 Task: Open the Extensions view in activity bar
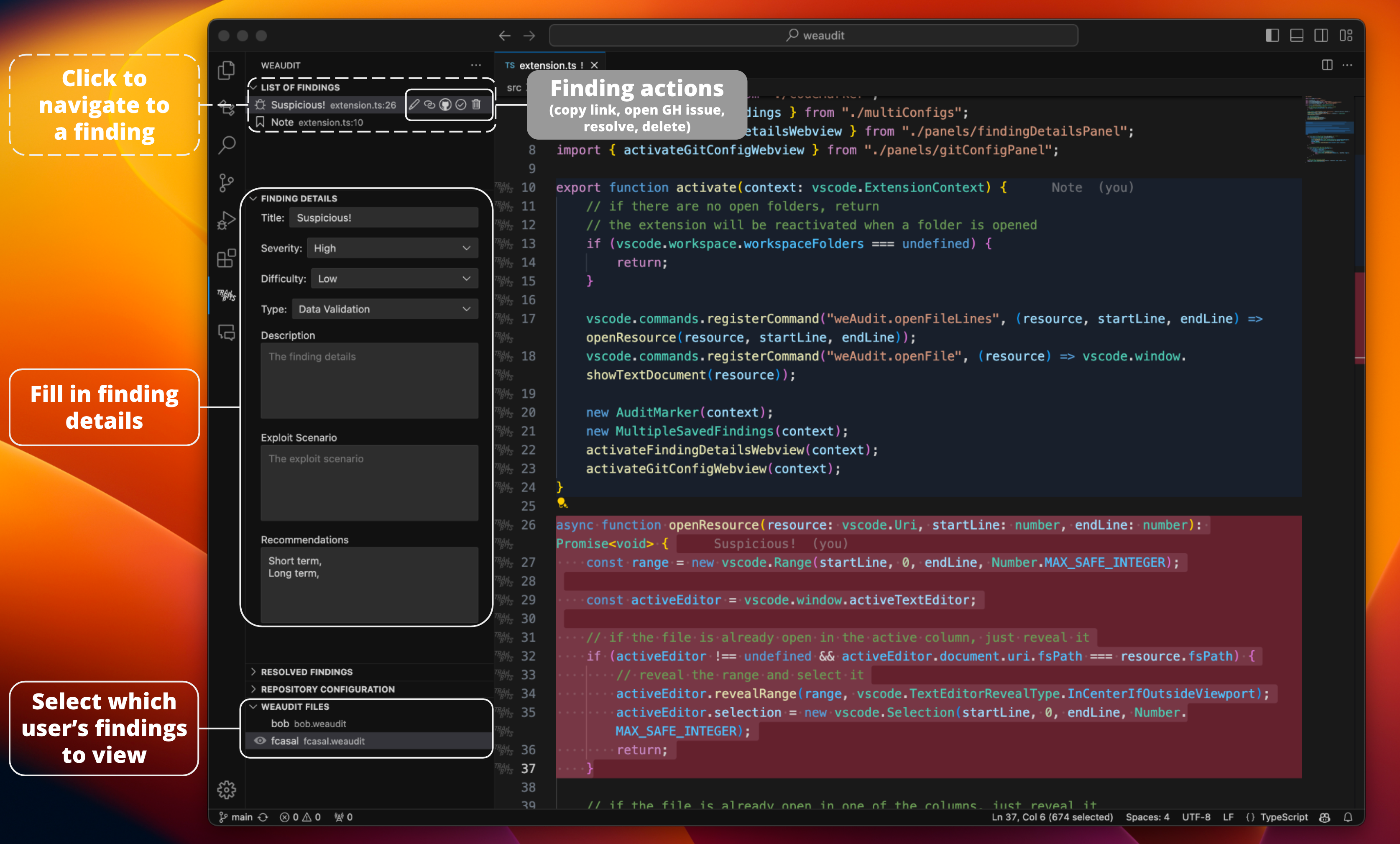[x=226, y=258]
